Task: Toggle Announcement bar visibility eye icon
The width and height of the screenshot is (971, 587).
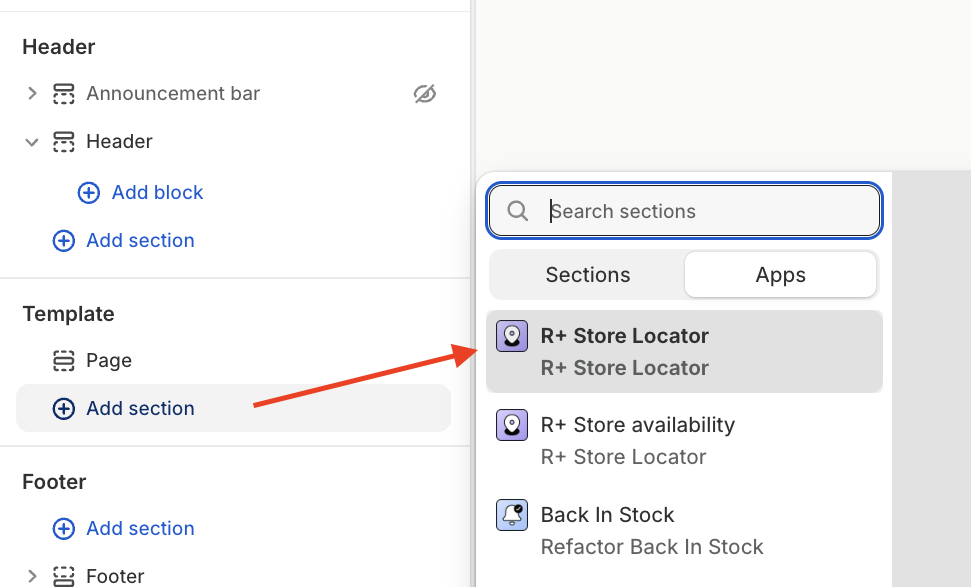Action: 425,93
